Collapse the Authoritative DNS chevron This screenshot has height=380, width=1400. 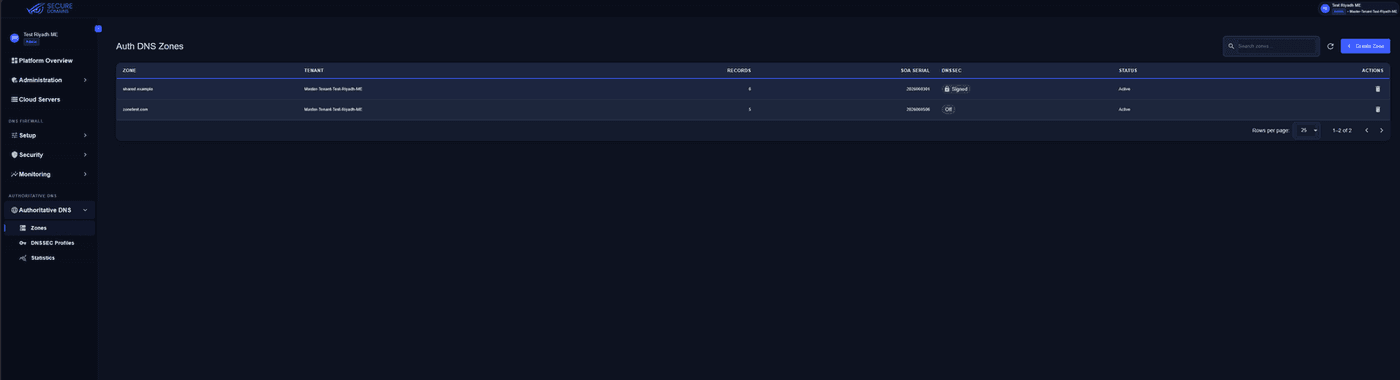(x=85, y=210)
